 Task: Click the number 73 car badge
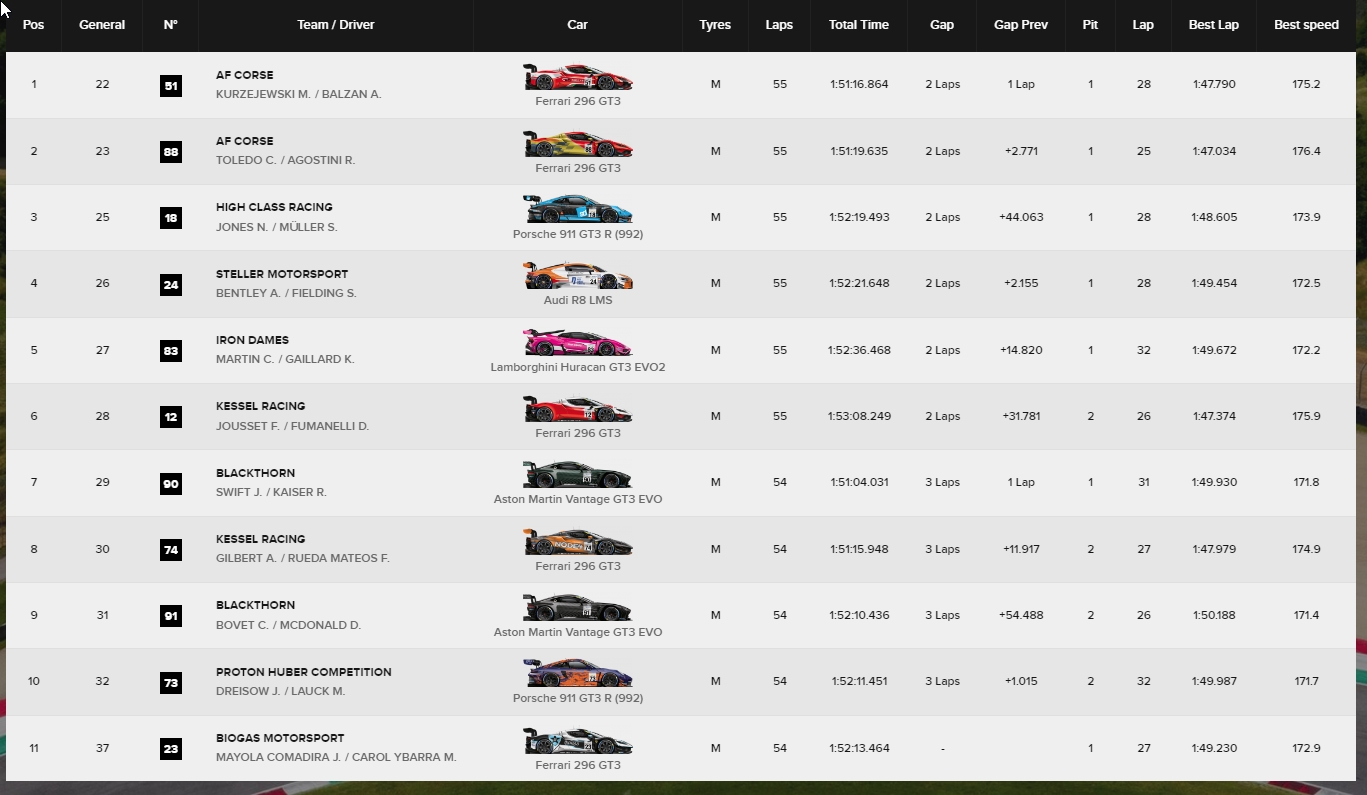pyautogui.click(x=171, y=682)
